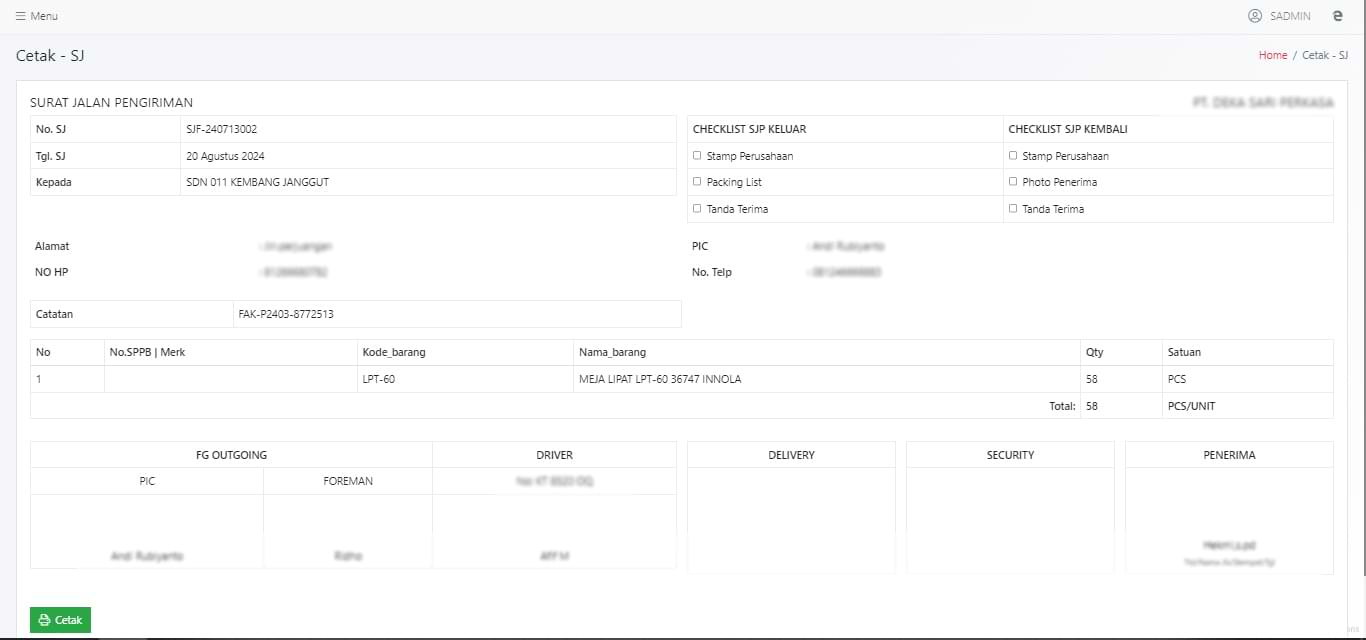Click the user profile icon beside SADMIN
This screenshot has height=640, width=1366.
1255,16
